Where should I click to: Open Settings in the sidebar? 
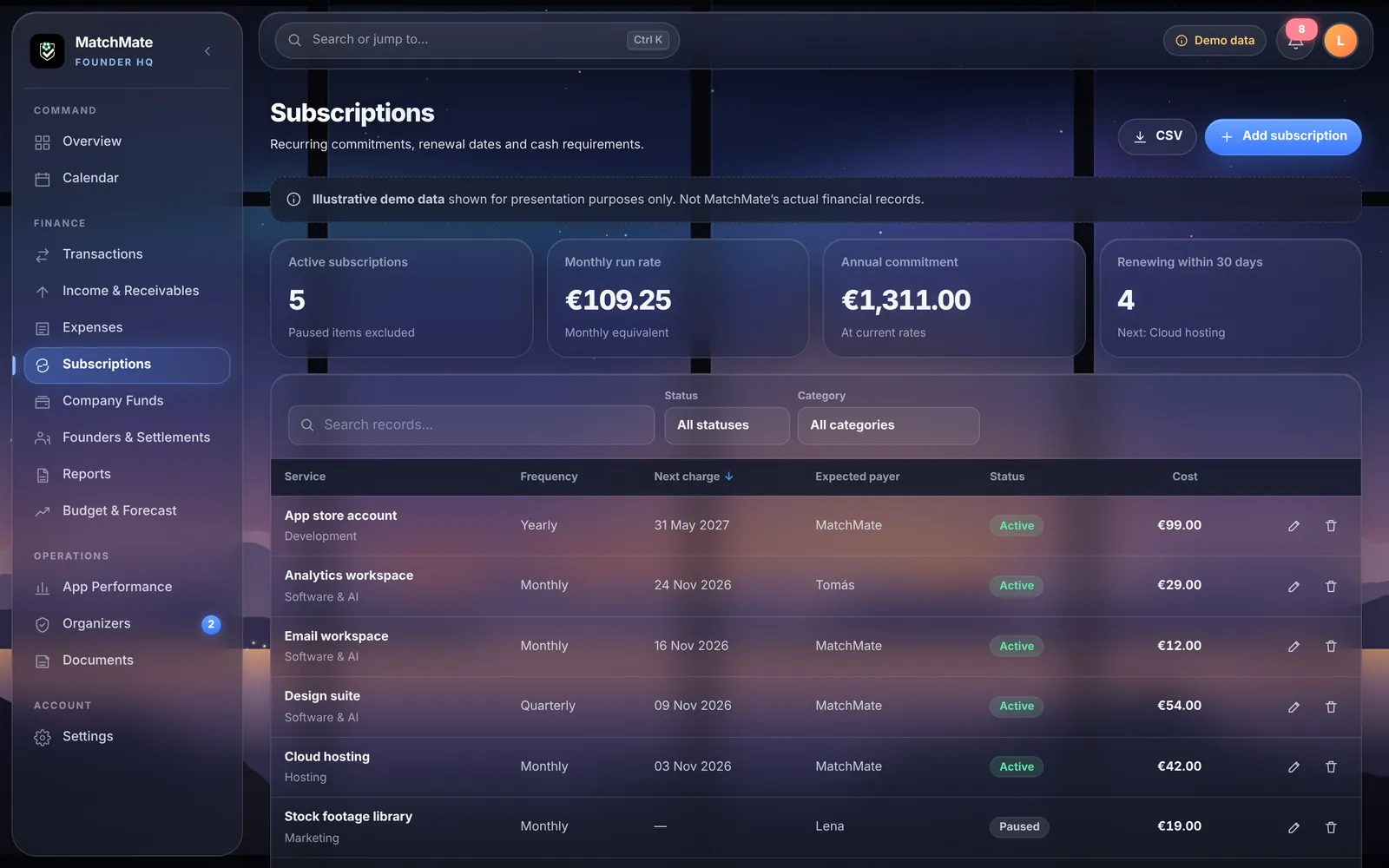[x=127, y=737]
